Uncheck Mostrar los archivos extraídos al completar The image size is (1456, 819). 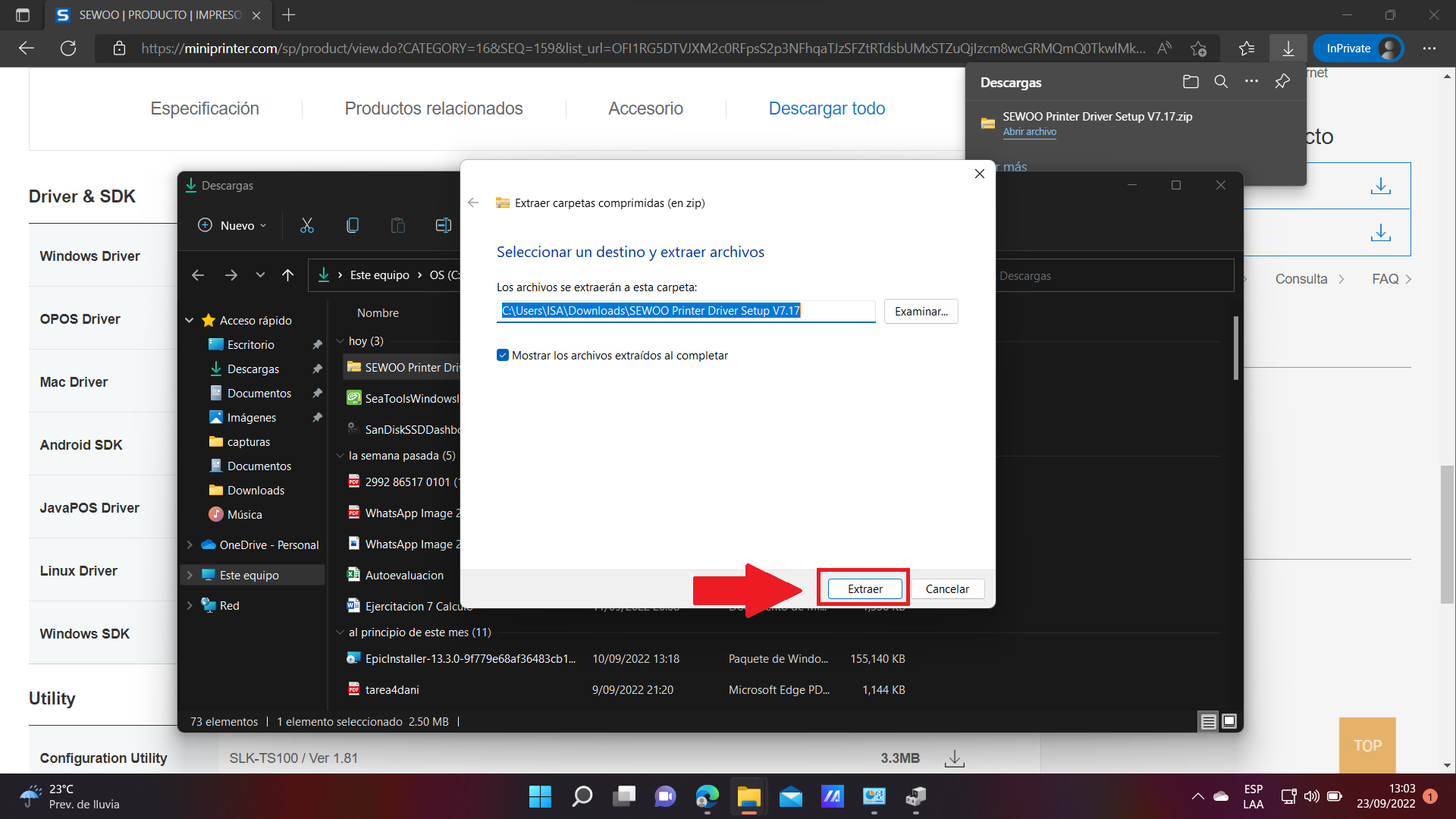click(x=503, y=356)
